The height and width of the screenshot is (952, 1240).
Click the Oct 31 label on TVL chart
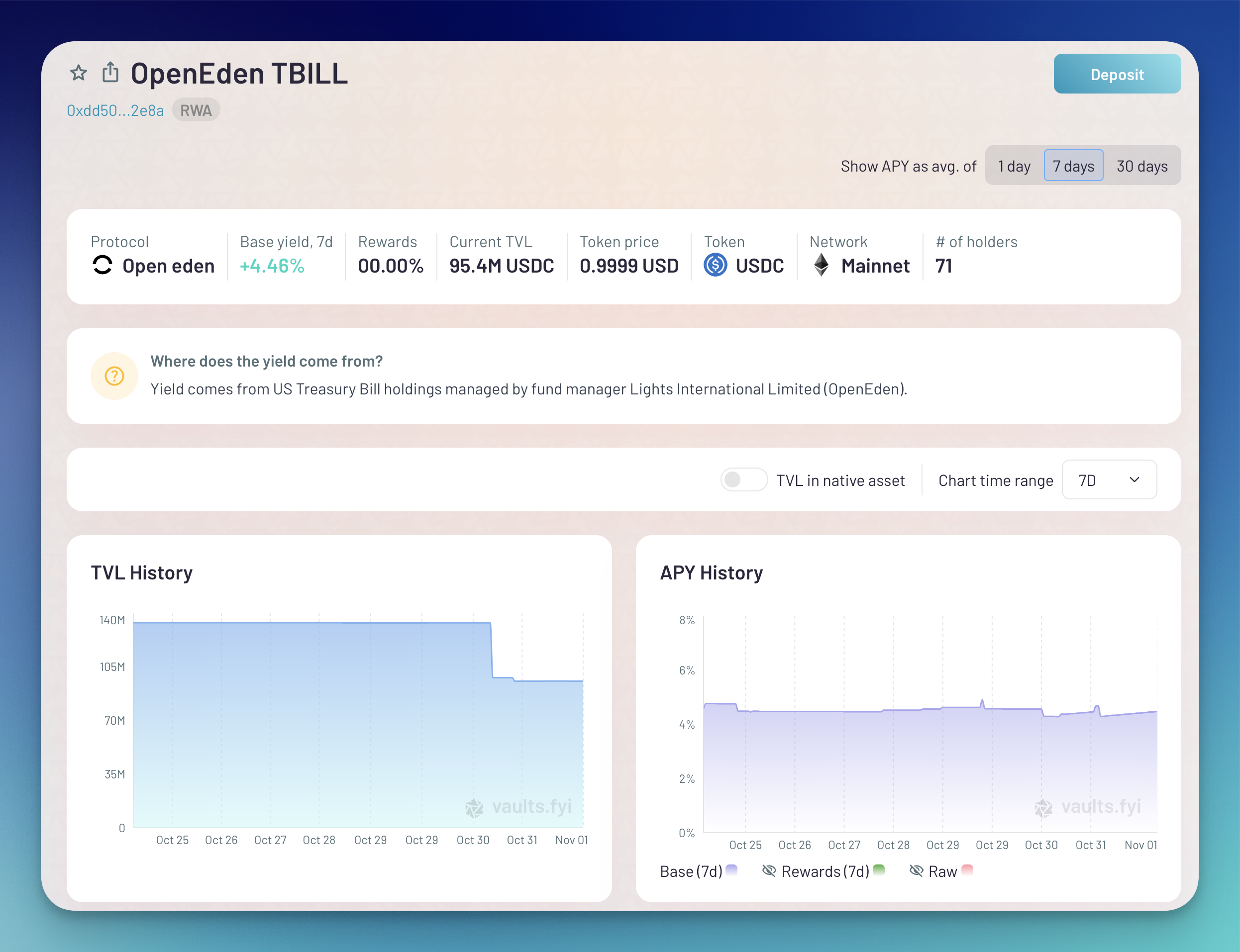click(x=521, y=840)
